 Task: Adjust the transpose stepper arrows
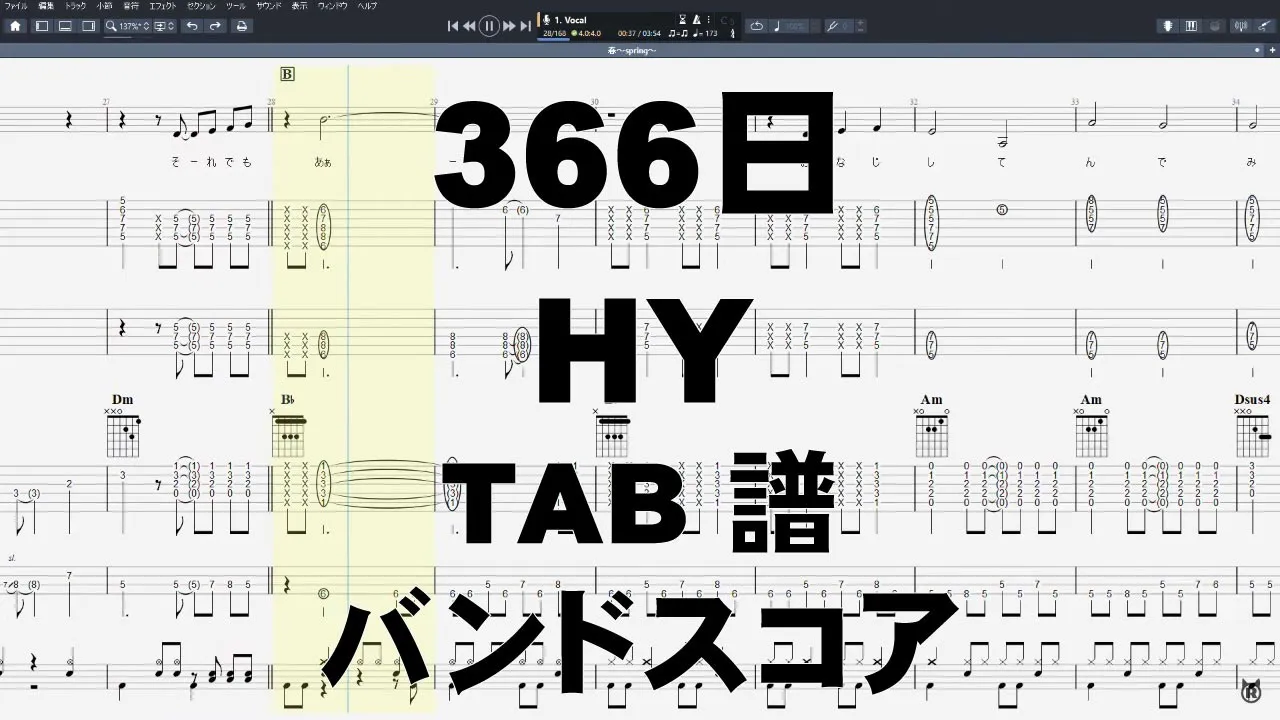click(x=860, y=26)
